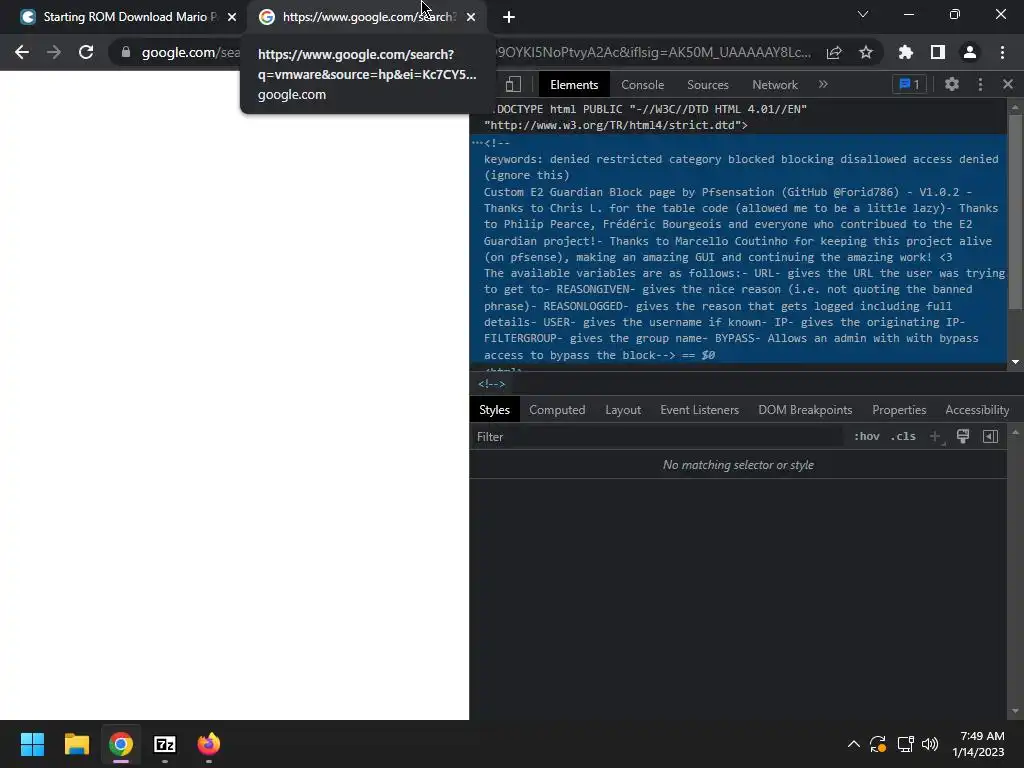This screenshot has width=1024, height=768.
Task: Open the tab search chevron
Action: (x=863, y=14)
